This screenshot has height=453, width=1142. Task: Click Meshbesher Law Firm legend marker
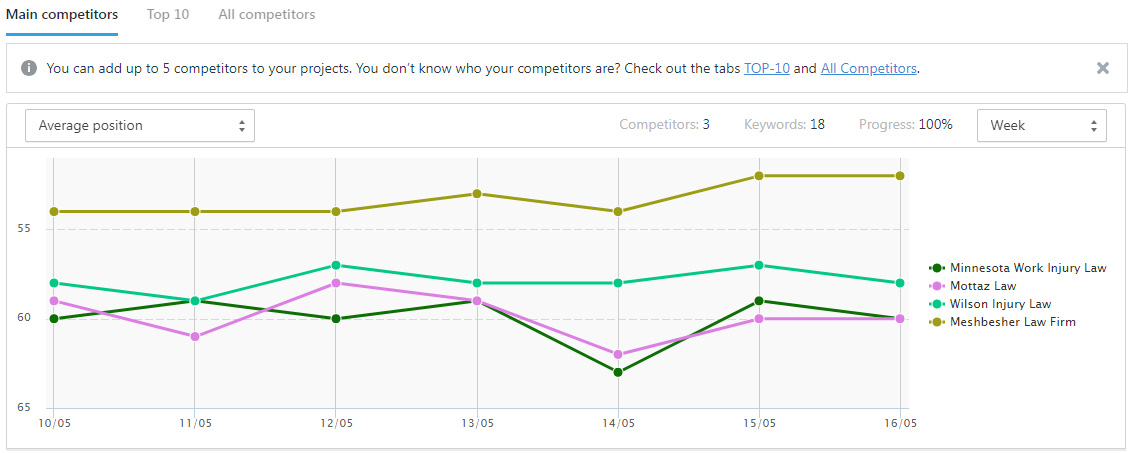click(x=937, y=322)
